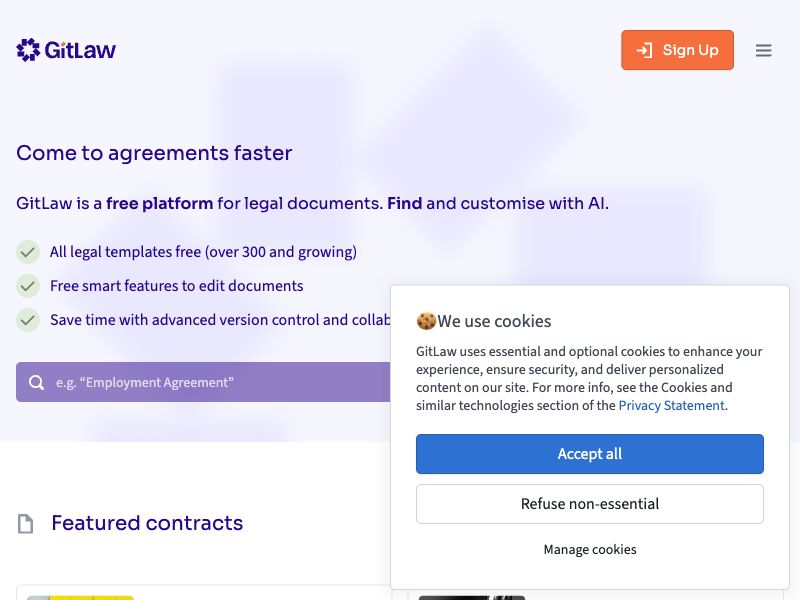Viewport: 800px width, 600px height.
Task: Click the Come to agreements faster heading
Action: [x=154, y=153]
